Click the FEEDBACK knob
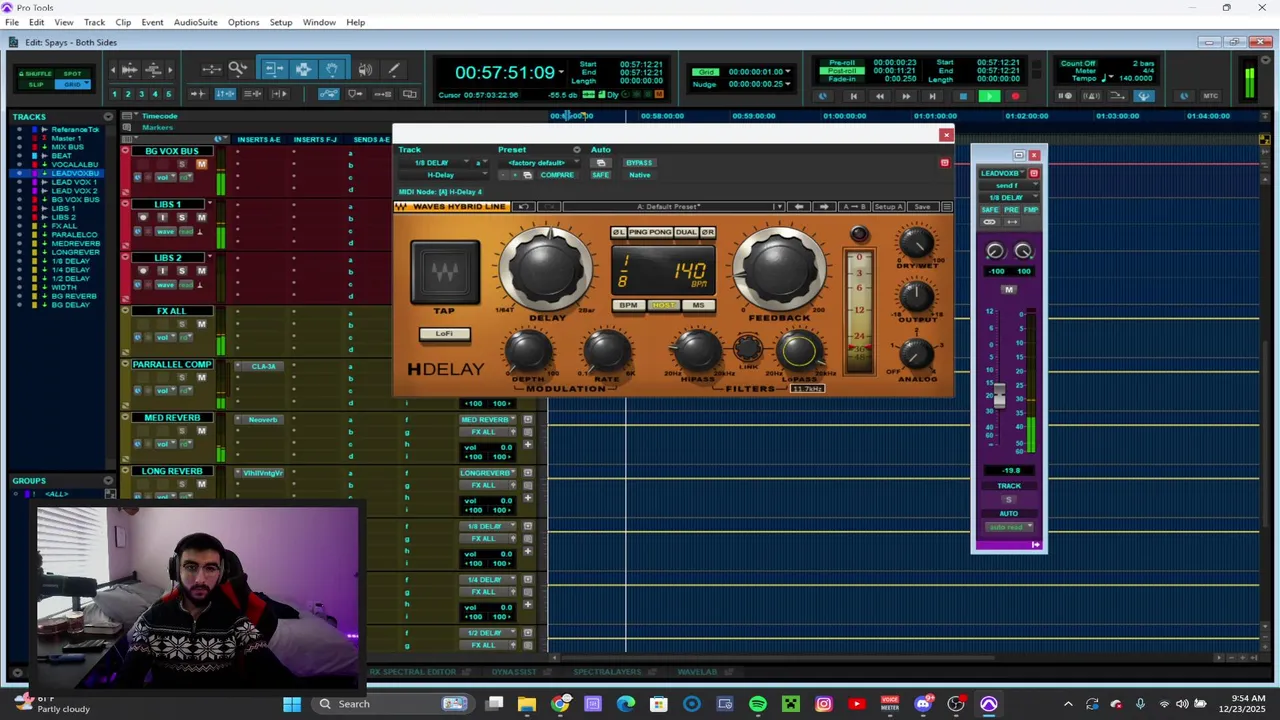Image resolution: width=1280 pixels, height=720 pixels. point(780,268)
